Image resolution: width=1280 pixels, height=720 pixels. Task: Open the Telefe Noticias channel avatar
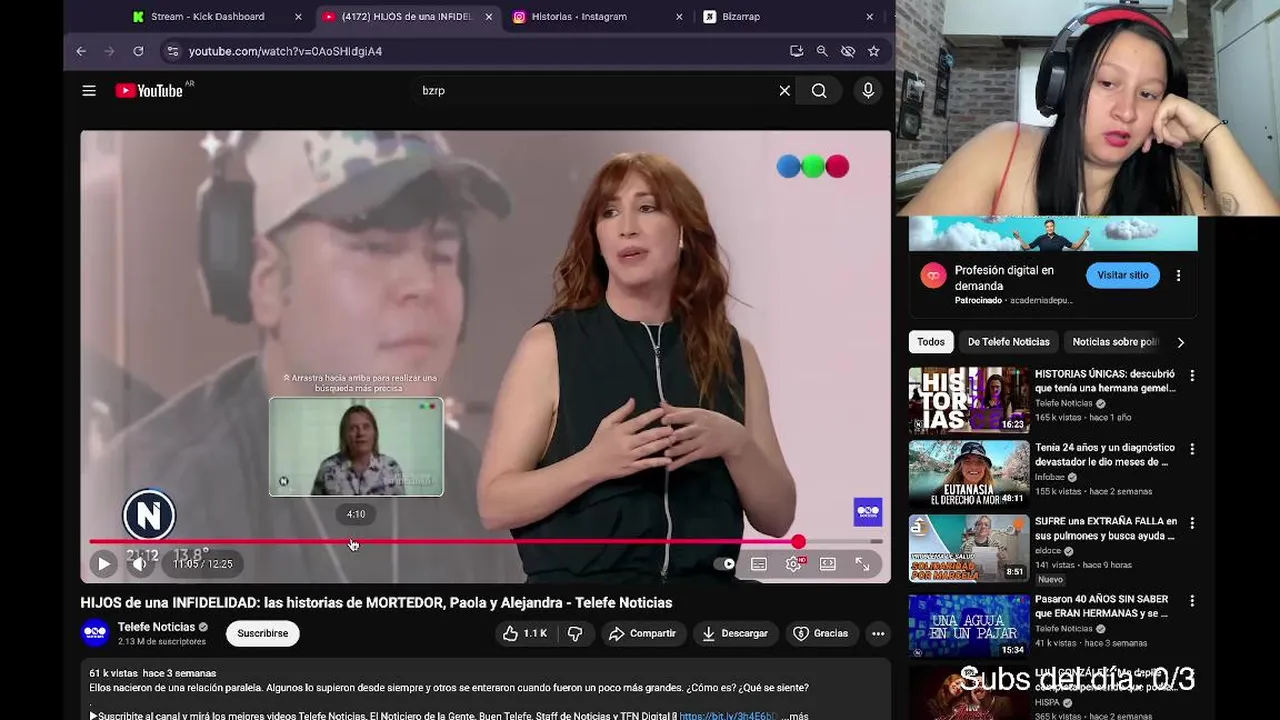pyautogui.click(x=95, y=633)
